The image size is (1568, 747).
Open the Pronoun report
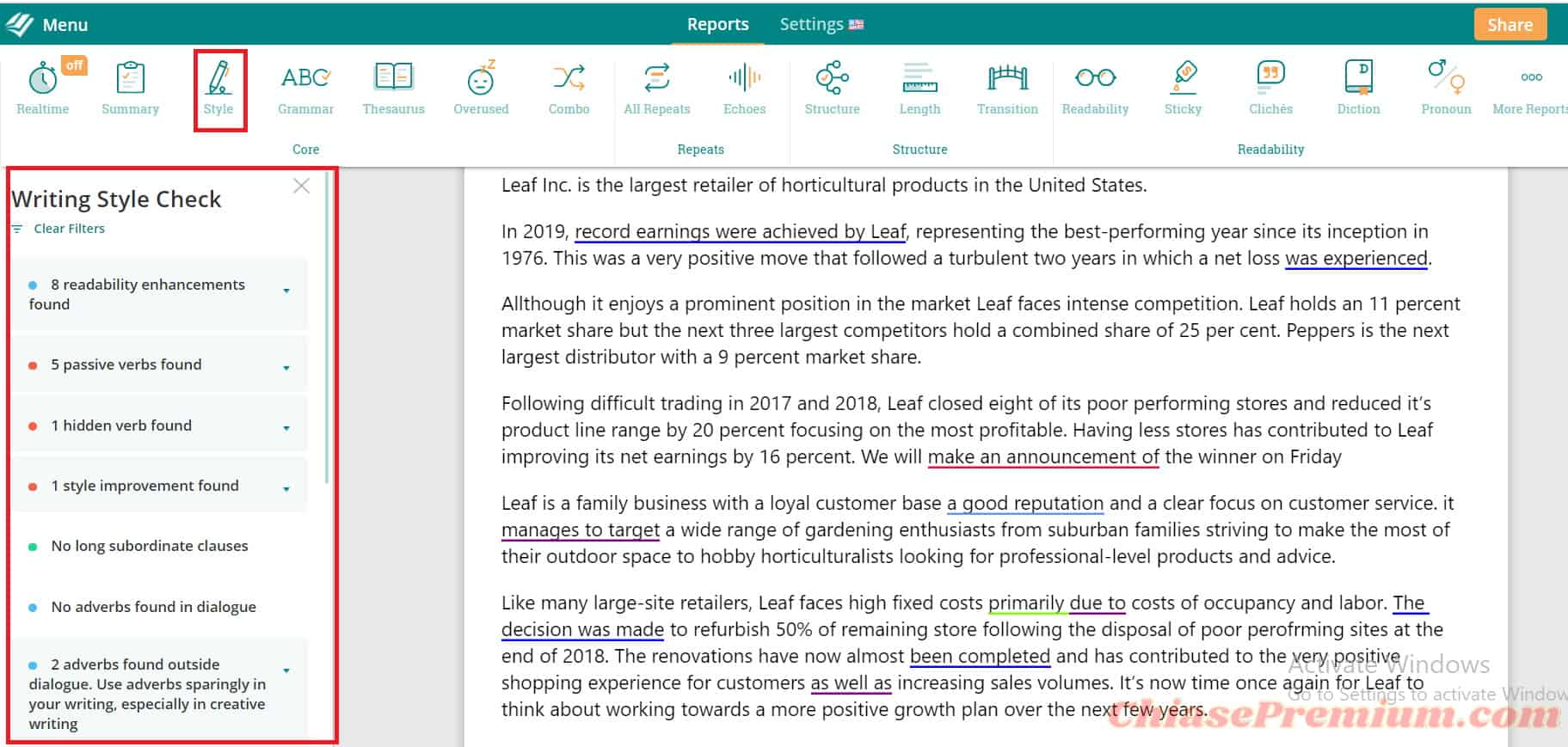1446,88
